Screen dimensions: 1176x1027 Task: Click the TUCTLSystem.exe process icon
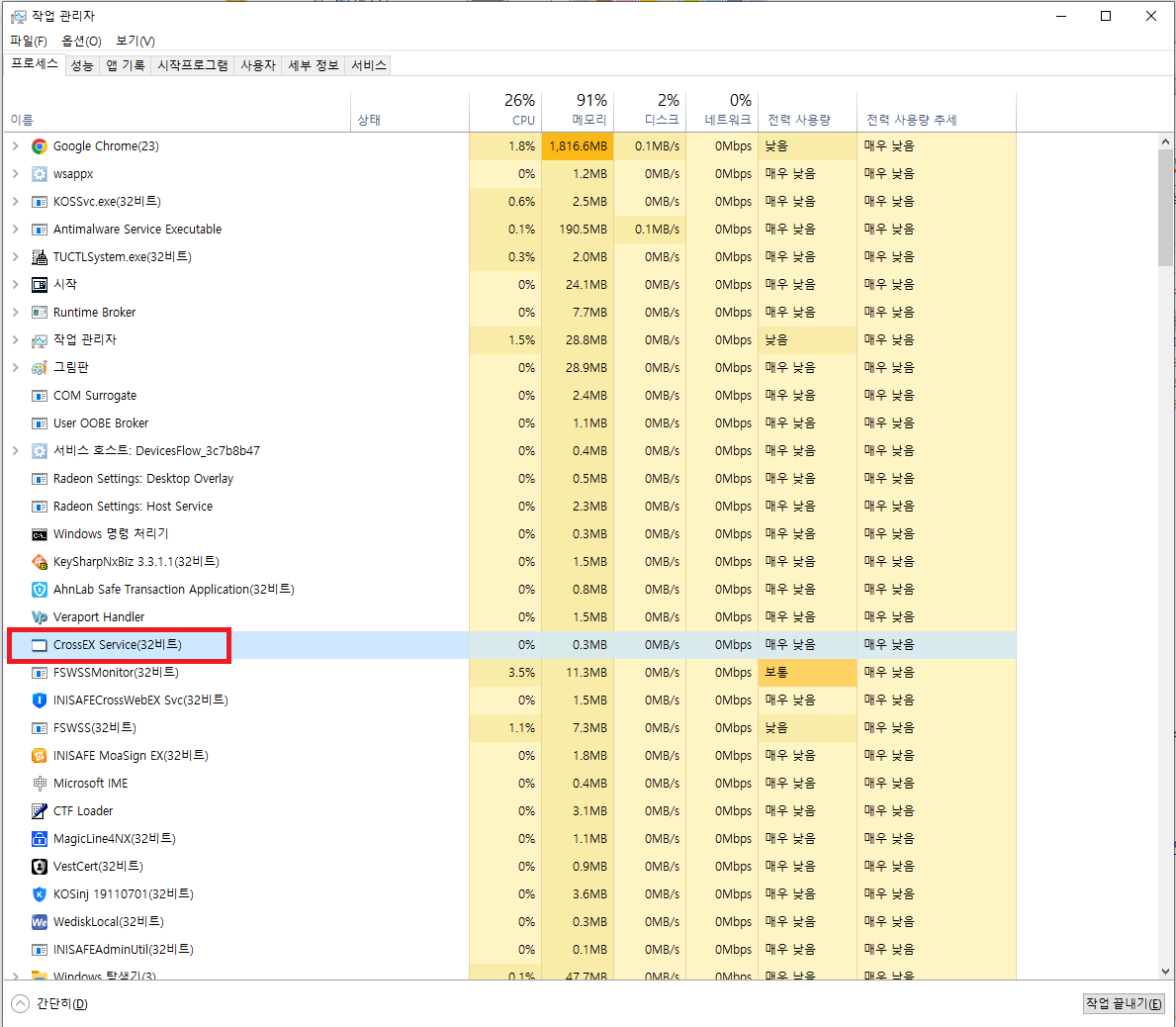tap(39, 257)
